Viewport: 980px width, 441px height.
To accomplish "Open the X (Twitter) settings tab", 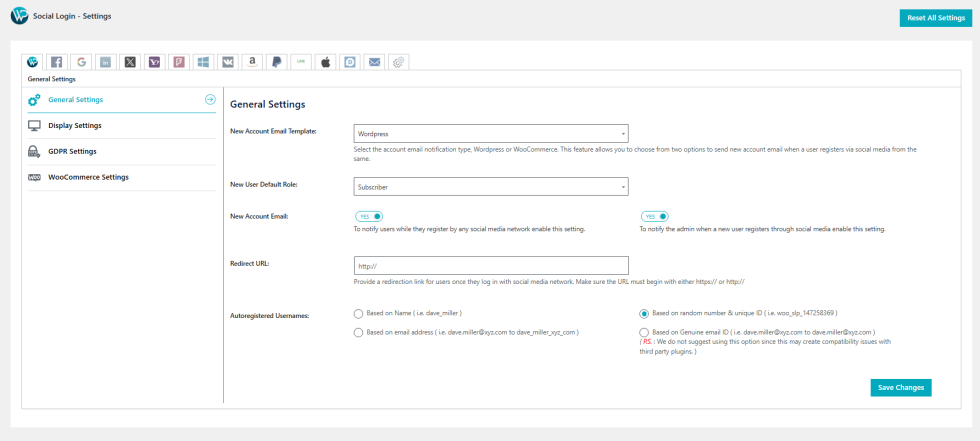I will click(x=130, y=62).
